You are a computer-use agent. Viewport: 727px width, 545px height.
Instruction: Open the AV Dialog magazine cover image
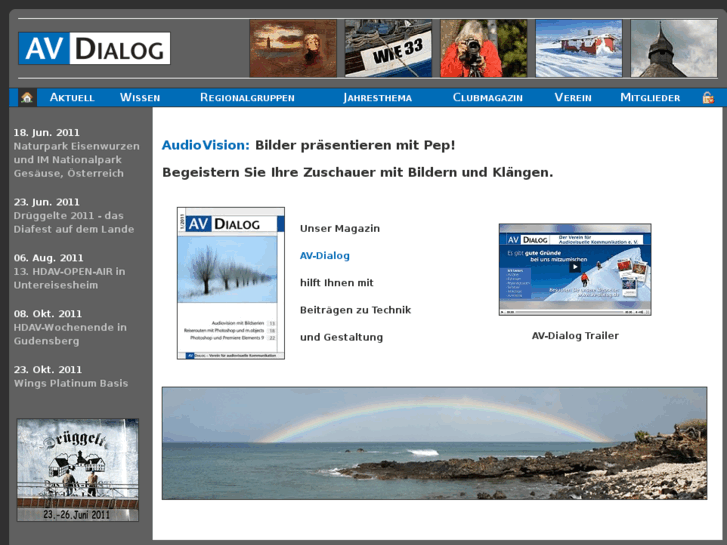click(x=231, y=283)
